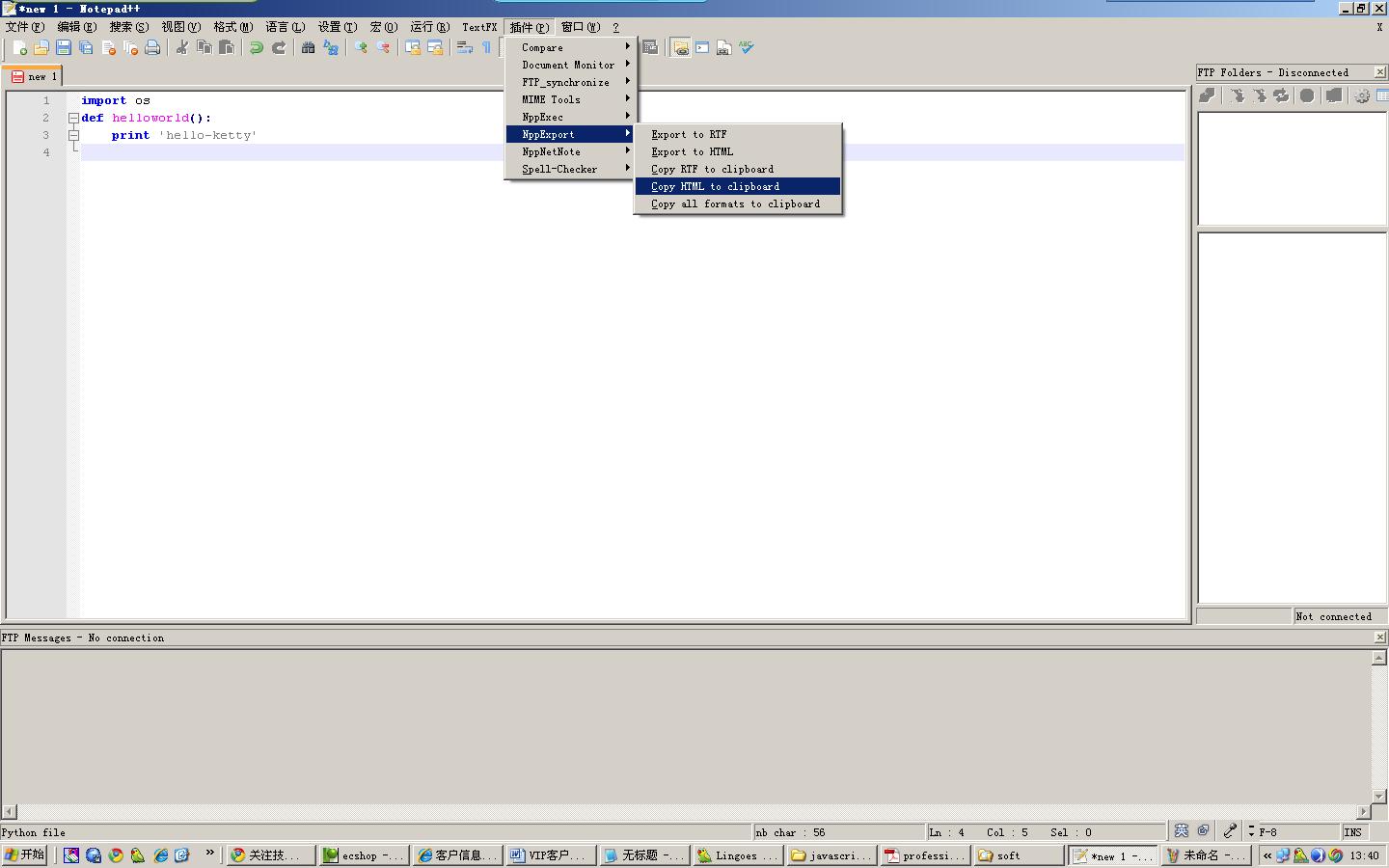1389x868 pixels.
Task: Switch to the Lingoes window in taskbar
Action: click(x=737, y=855)
